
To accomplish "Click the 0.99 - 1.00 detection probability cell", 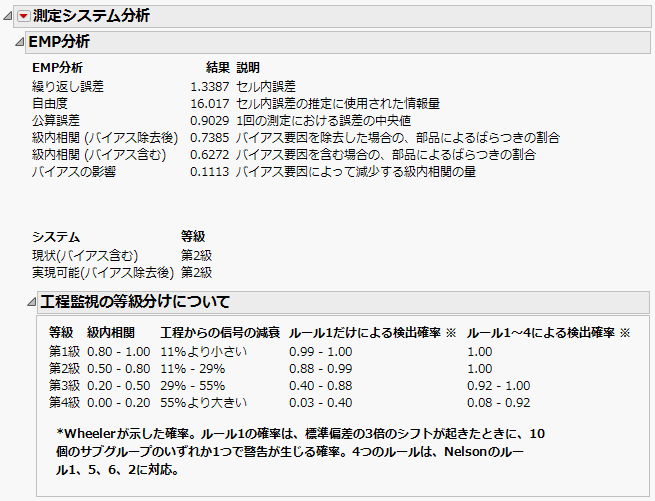I will click(321, 352).
